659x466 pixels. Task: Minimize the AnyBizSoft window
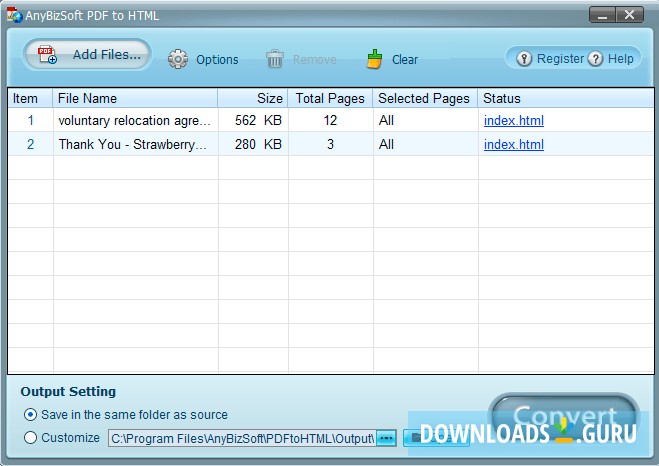602,15
